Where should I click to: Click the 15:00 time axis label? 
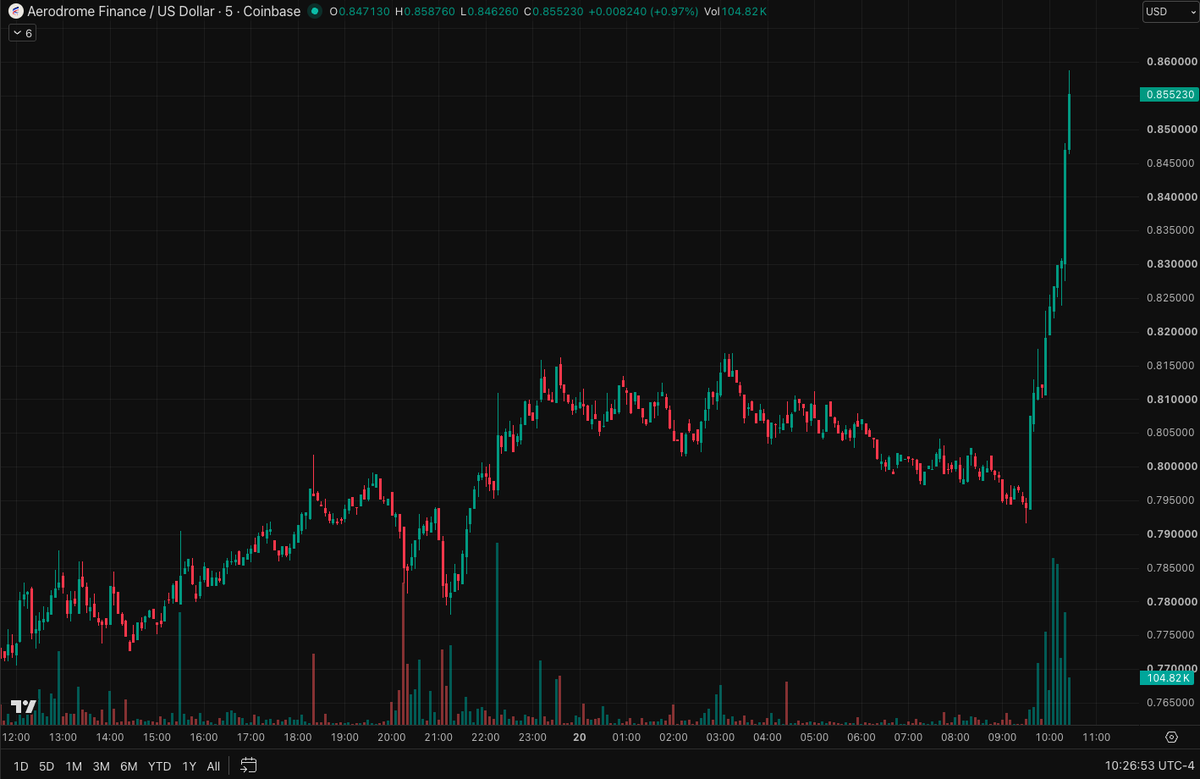(157, 737)
